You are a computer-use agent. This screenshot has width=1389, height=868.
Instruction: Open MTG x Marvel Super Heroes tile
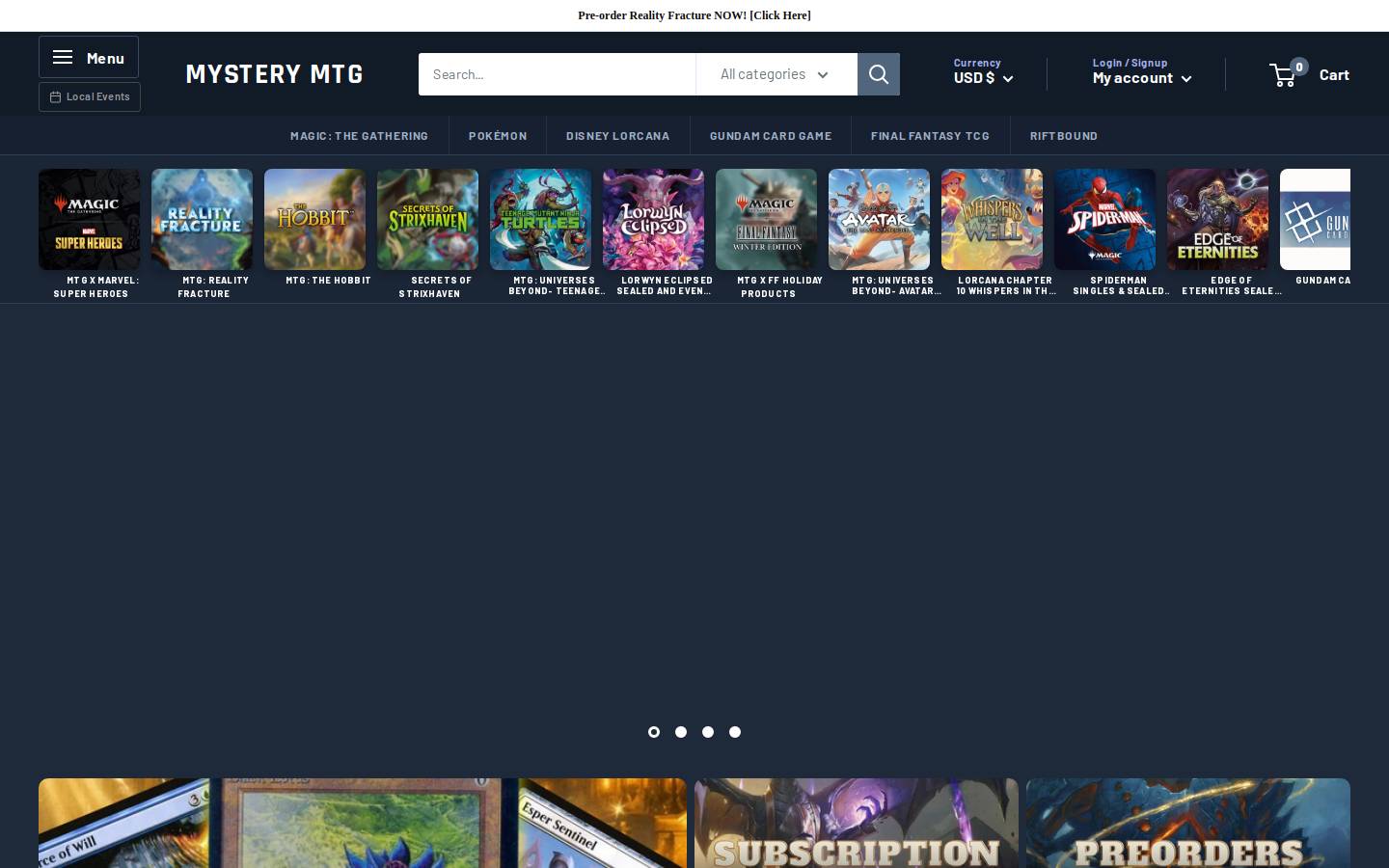click(89, 219)
